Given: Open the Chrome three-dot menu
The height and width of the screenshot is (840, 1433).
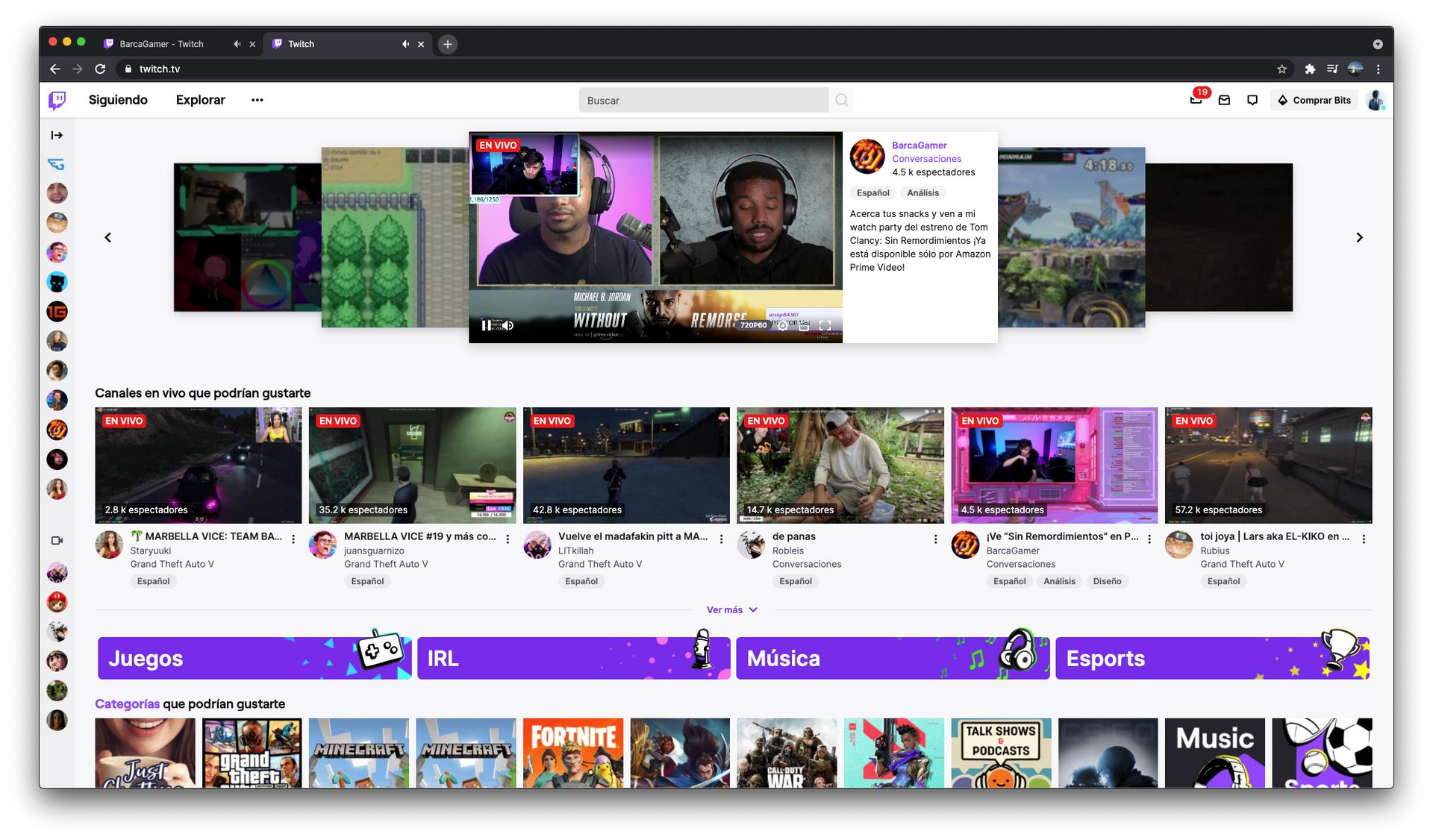Looking at the screenshot, I should [x=1378, y=69].
